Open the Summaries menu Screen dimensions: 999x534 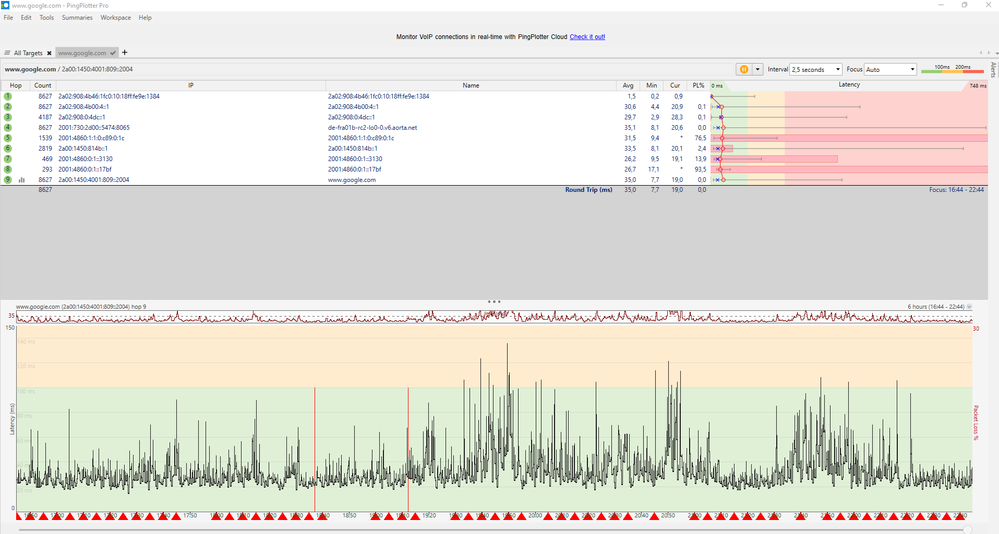pyautogui.click(x=77, y=18)
